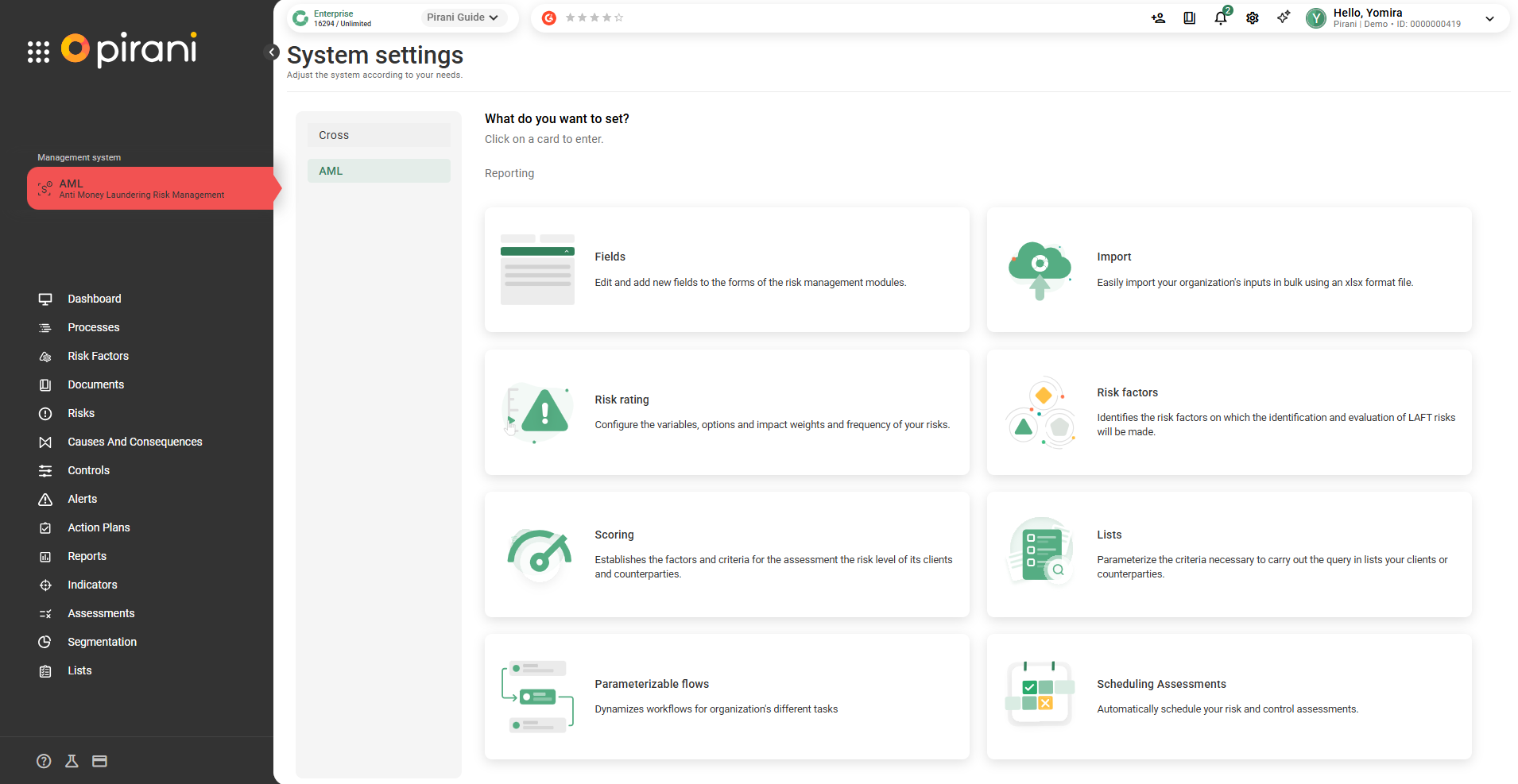This screenshot has height=784, width=1518.
Task: Click the sparkle AI icon in header
Action: (1283, 17)
